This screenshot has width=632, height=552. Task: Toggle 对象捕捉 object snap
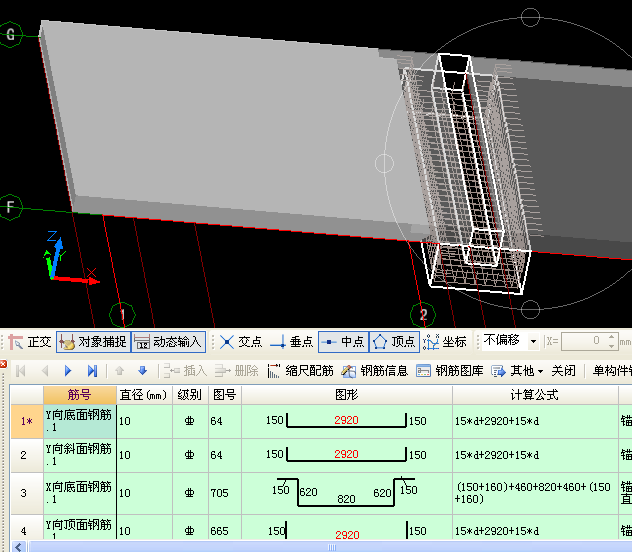[x=94, y=342]
